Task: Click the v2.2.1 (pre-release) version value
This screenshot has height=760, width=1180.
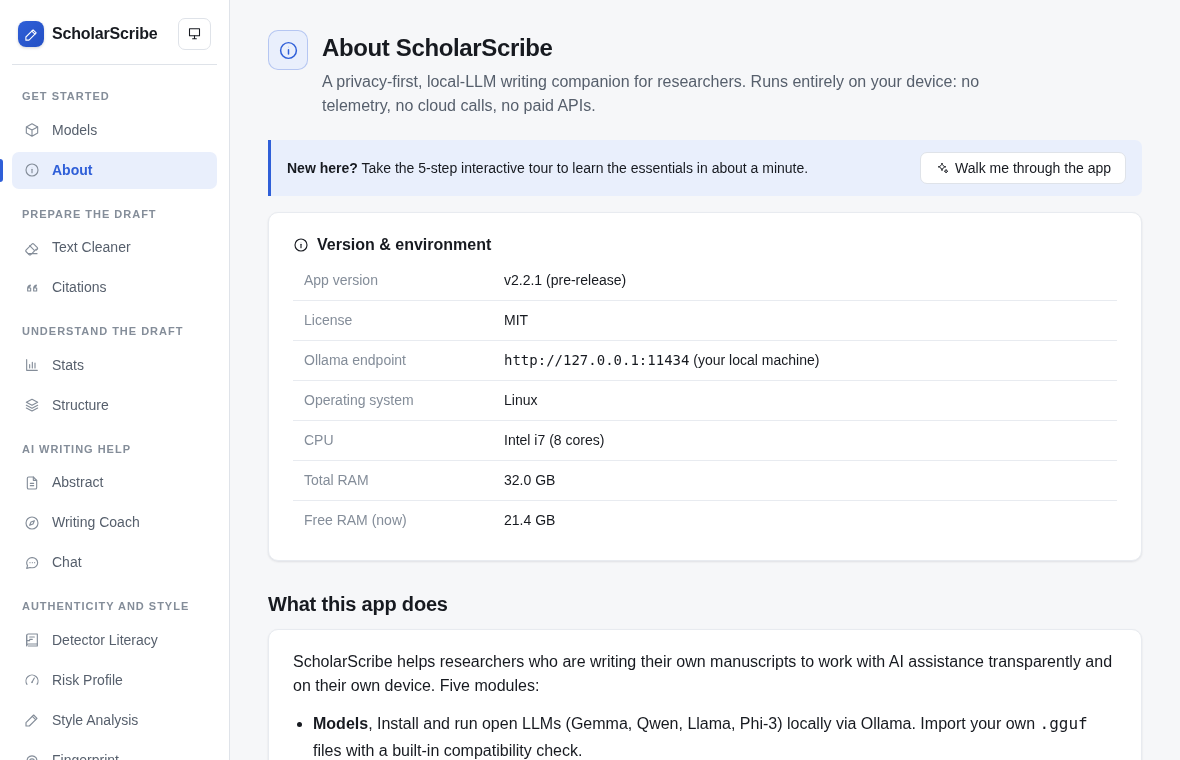Action: [565, 281]
